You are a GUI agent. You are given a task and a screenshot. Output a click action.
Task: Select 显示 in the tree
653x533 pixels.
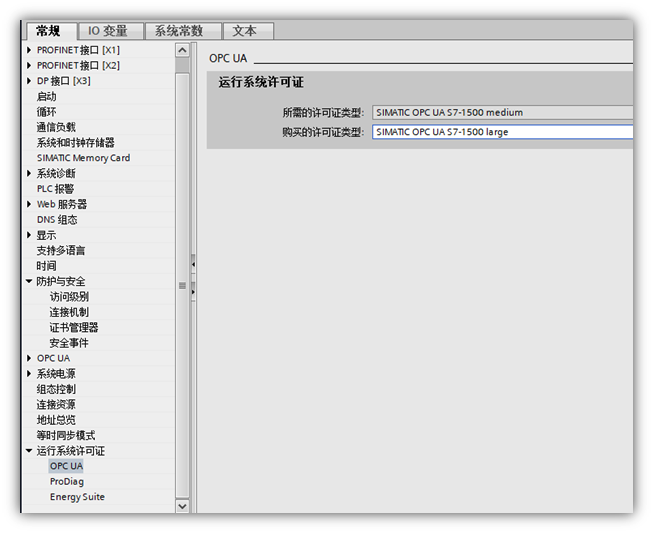pos(46,235)
